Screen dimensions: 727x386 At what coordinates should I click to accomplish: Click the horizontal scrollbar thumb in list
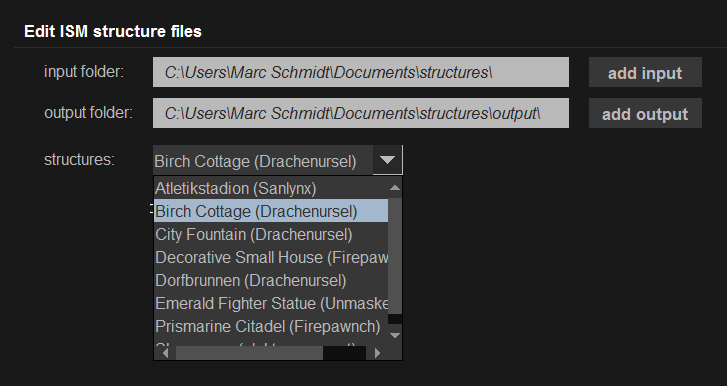[x=249, y=353]
